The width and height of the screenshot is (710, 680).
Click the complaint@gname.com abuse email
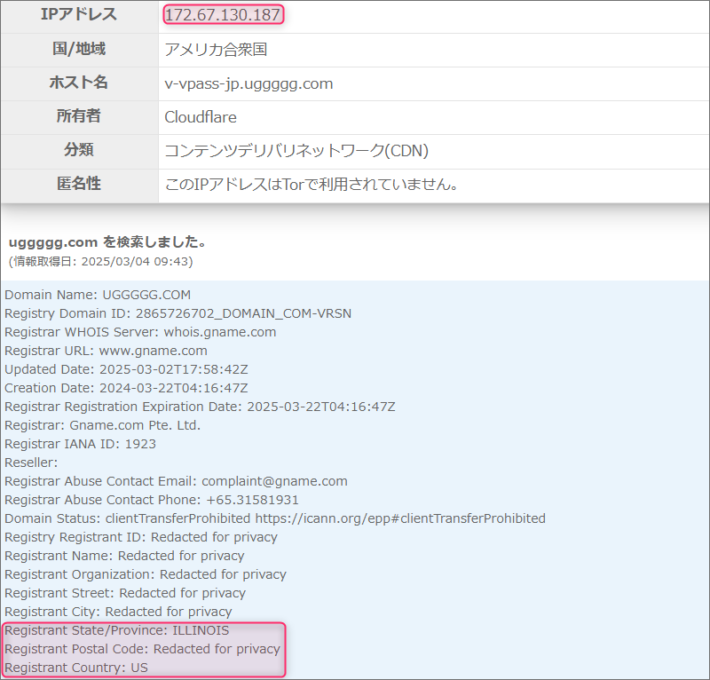(274, 481)
